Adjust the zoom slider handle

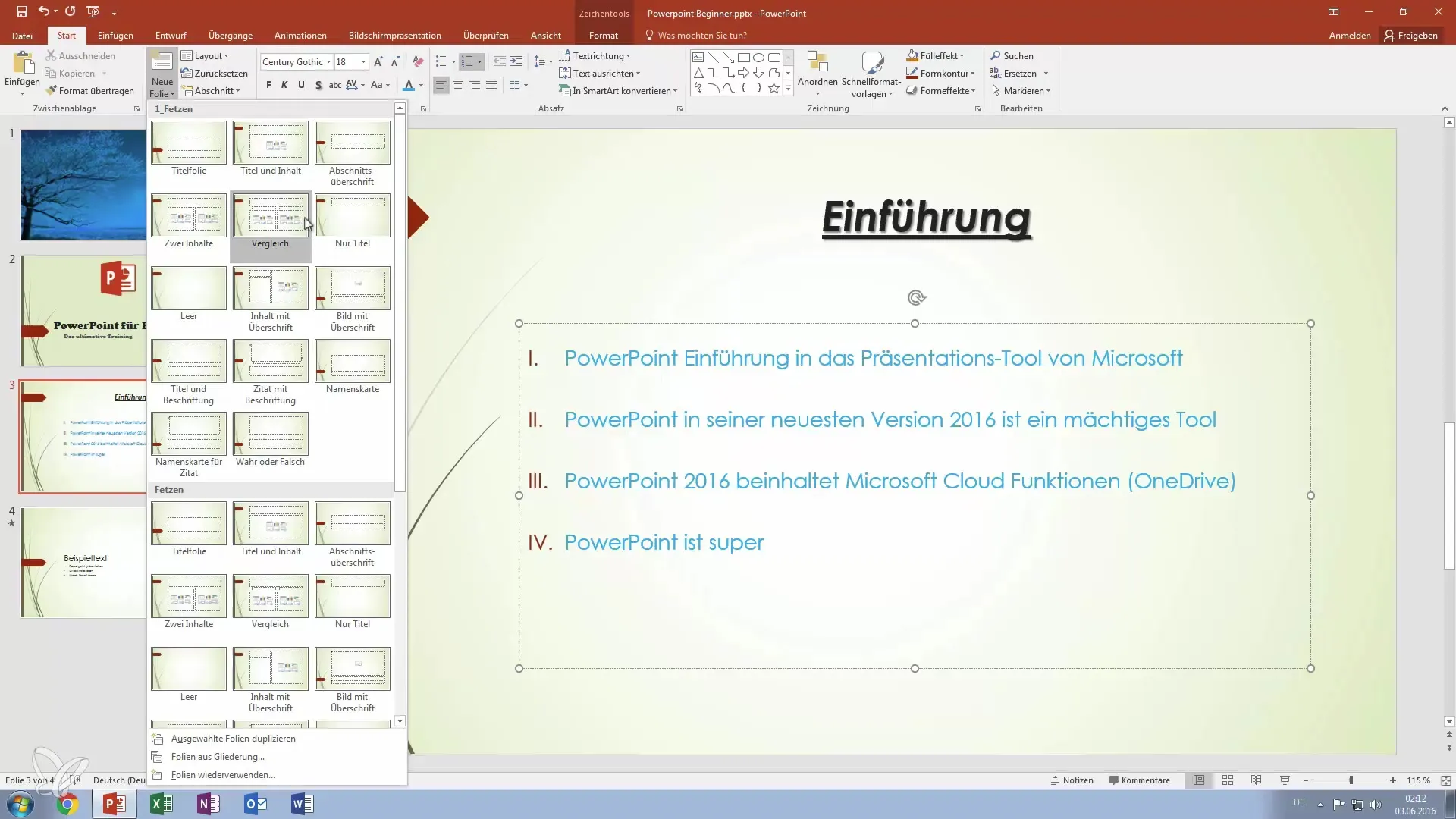pyautogui.click(x=1351, y=780)
